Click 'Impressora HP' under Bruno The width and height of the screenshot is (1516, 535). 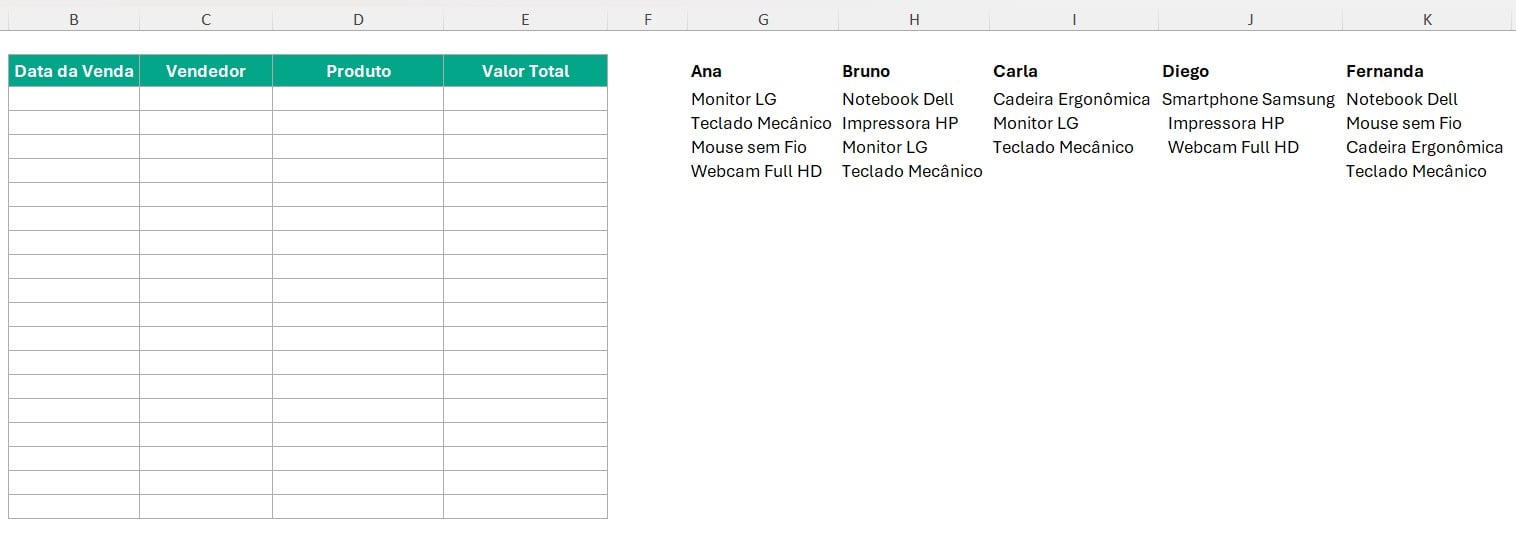click(x=900, y=123)
